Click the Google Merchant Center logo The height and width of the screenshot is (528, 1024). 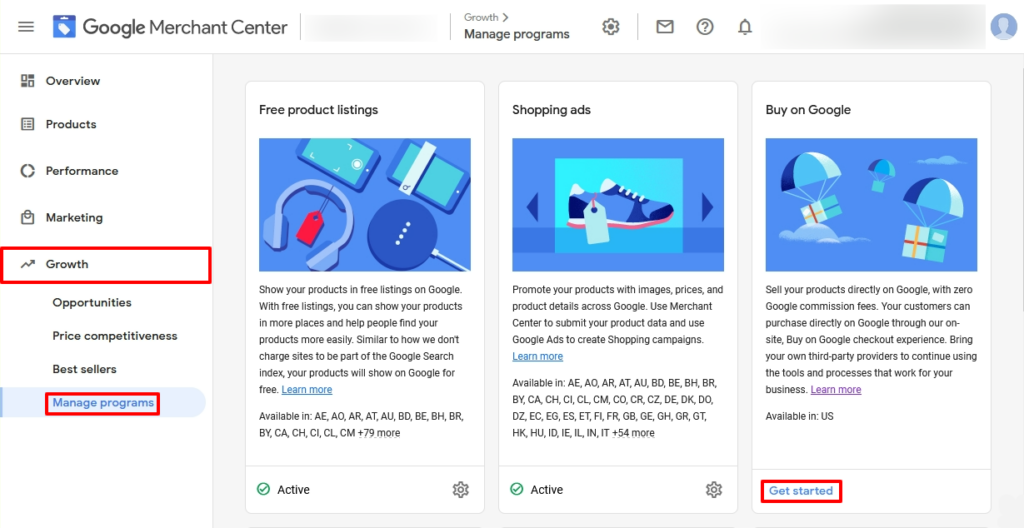[170, 27]
